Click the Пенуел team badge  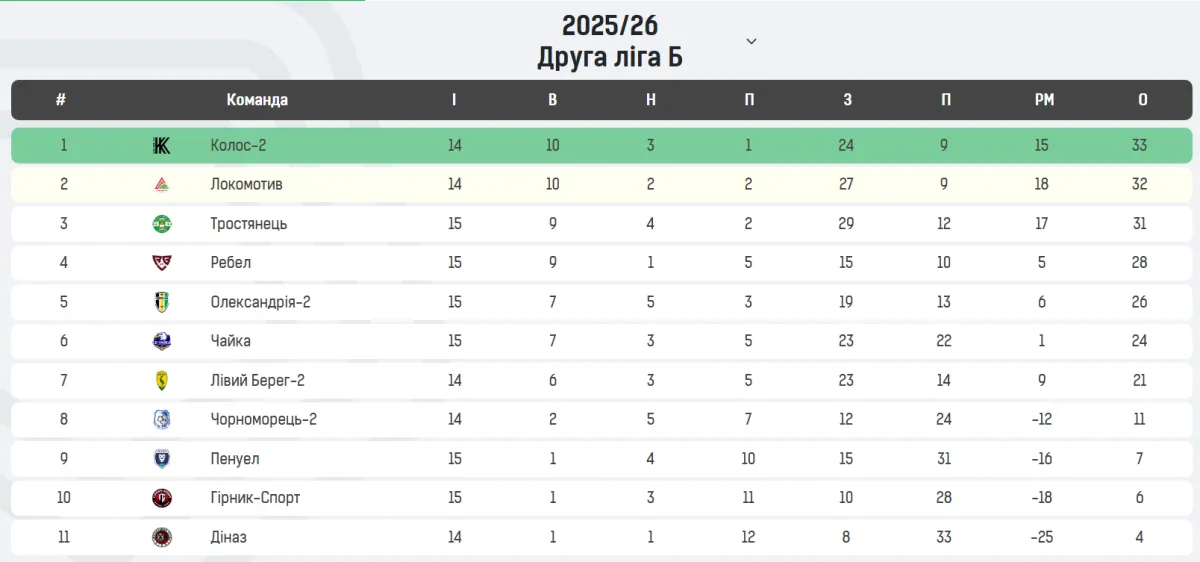pos(161,458)
